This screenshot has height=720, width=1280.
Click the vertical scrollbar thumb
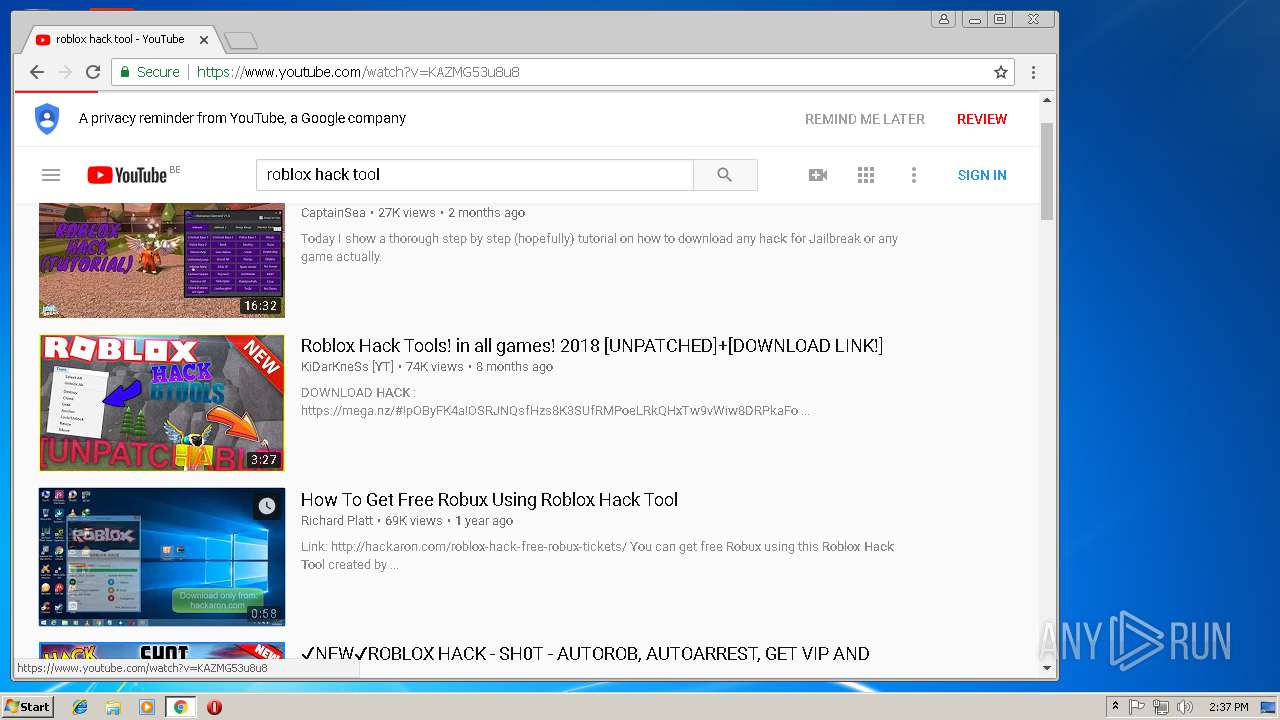coord(1047,170)
